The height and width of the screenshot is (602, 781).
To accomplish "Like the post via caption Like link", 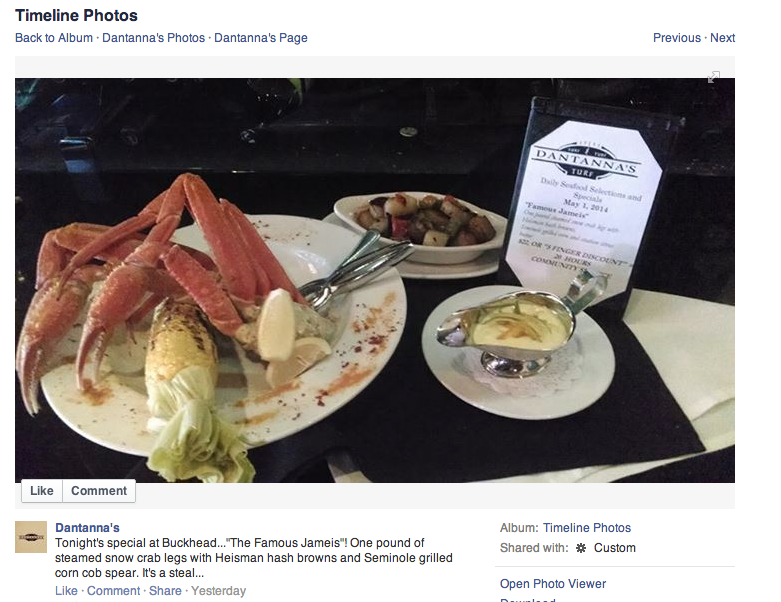I will click(x=66, y=591).
